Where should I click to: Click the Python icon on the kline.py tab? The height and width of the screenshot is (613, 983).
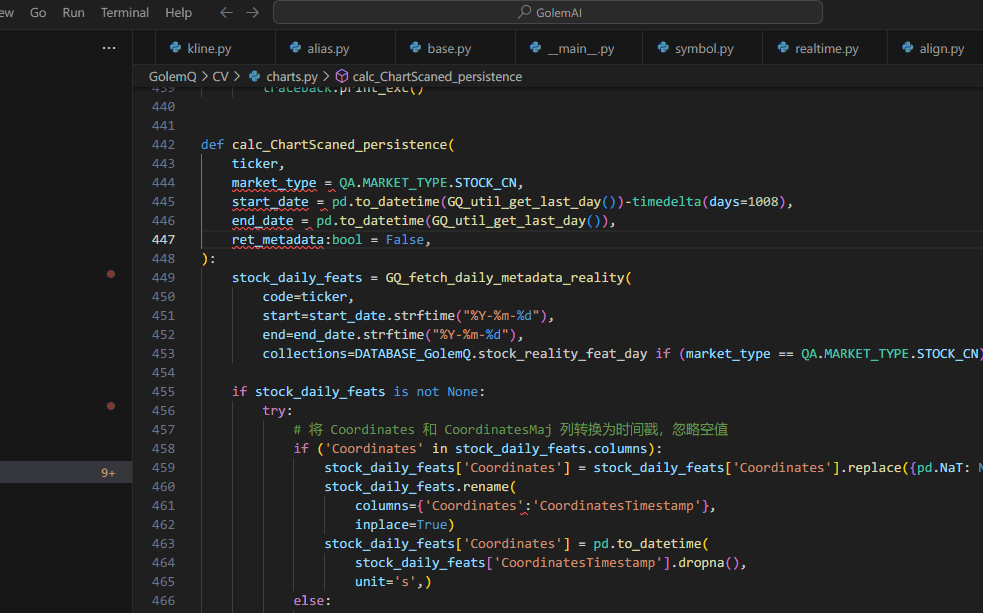175,48
